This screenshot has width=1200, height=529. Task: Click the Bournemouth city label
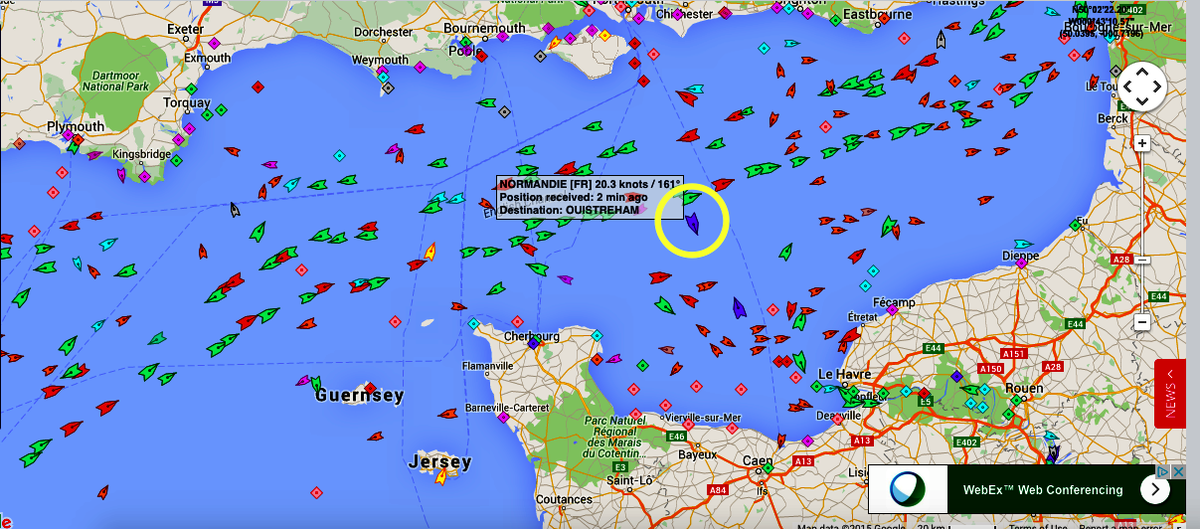pyautogui.click(x=484, y=28)
